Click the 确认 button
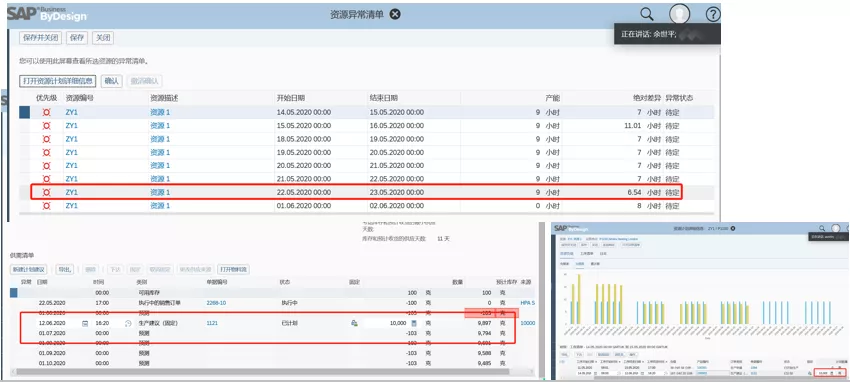Viewport: 850px width, 382px height. (112, 81)
